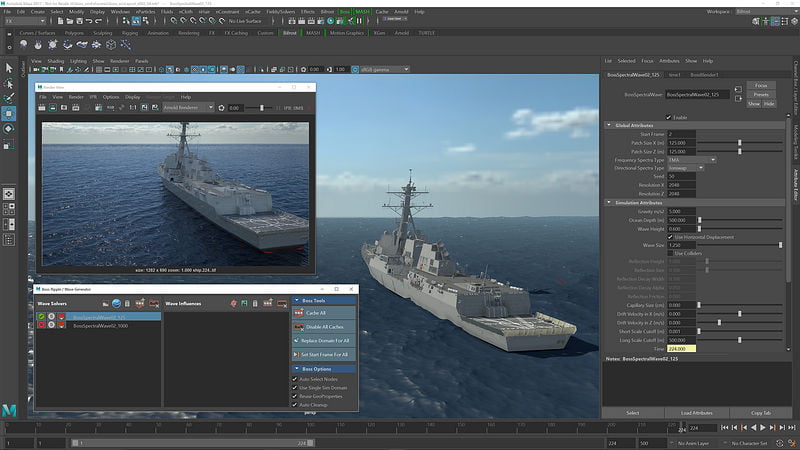800x450 pixels.
Task: Click the yellow Time field showing 224.000
Action: coord(681,348)
